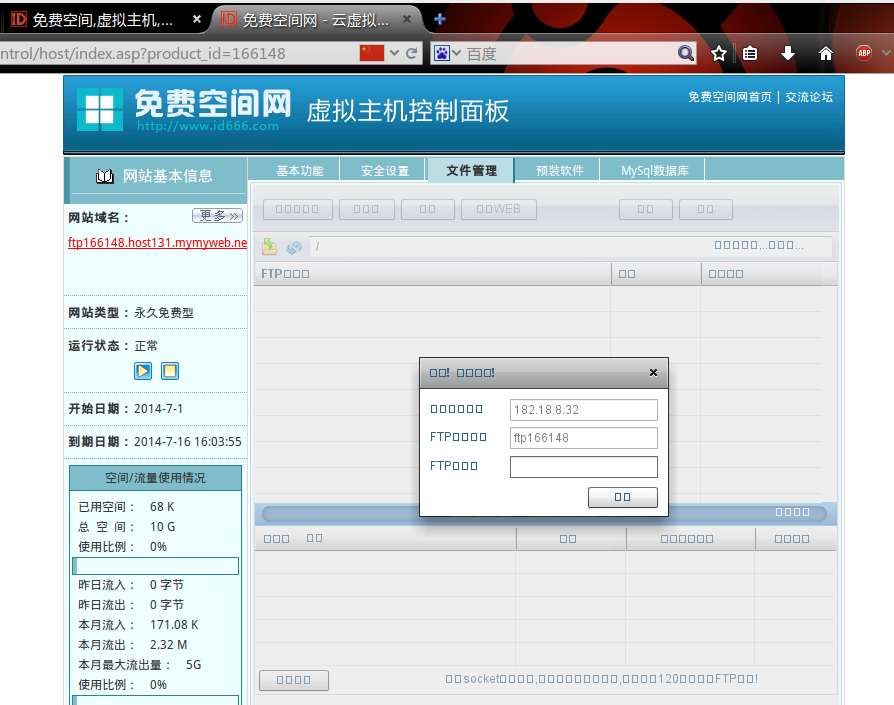
Task: Open the bookmarks list icon
Action: pyautogui.click(x=750, y=54)
